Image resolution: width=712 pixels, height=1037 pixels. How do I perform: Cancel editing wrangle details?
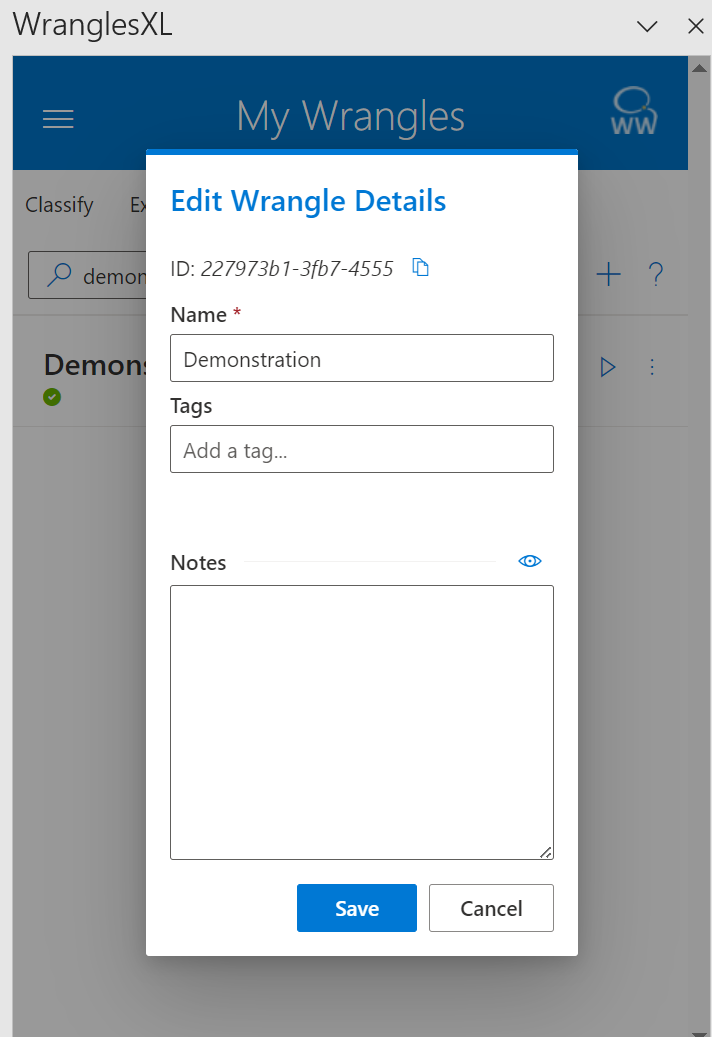491,908
